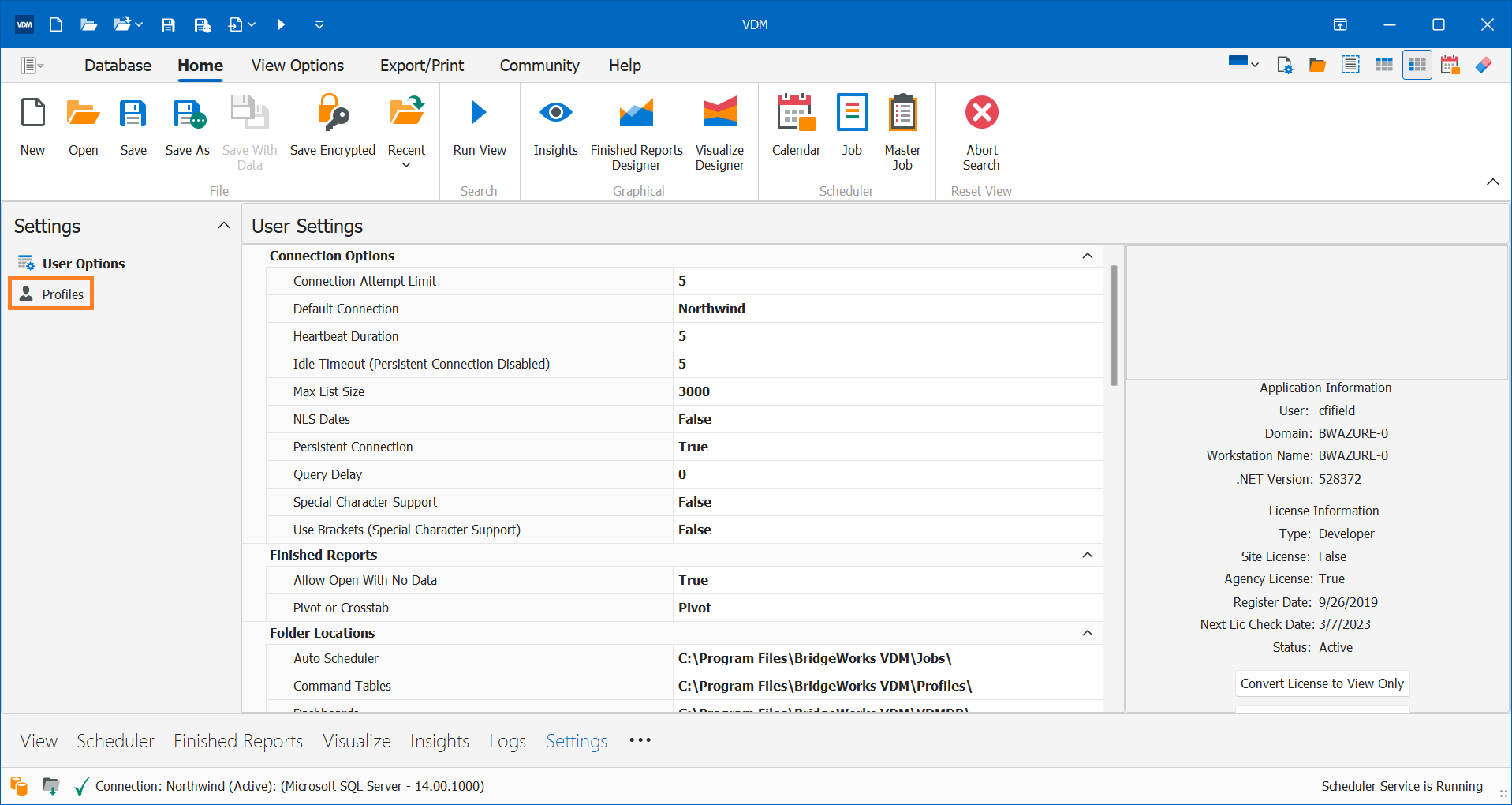1512x805 pixels.
Task: Click the orange folder icon at top right
Action: pyautogui.click(x=1317, y=65)
